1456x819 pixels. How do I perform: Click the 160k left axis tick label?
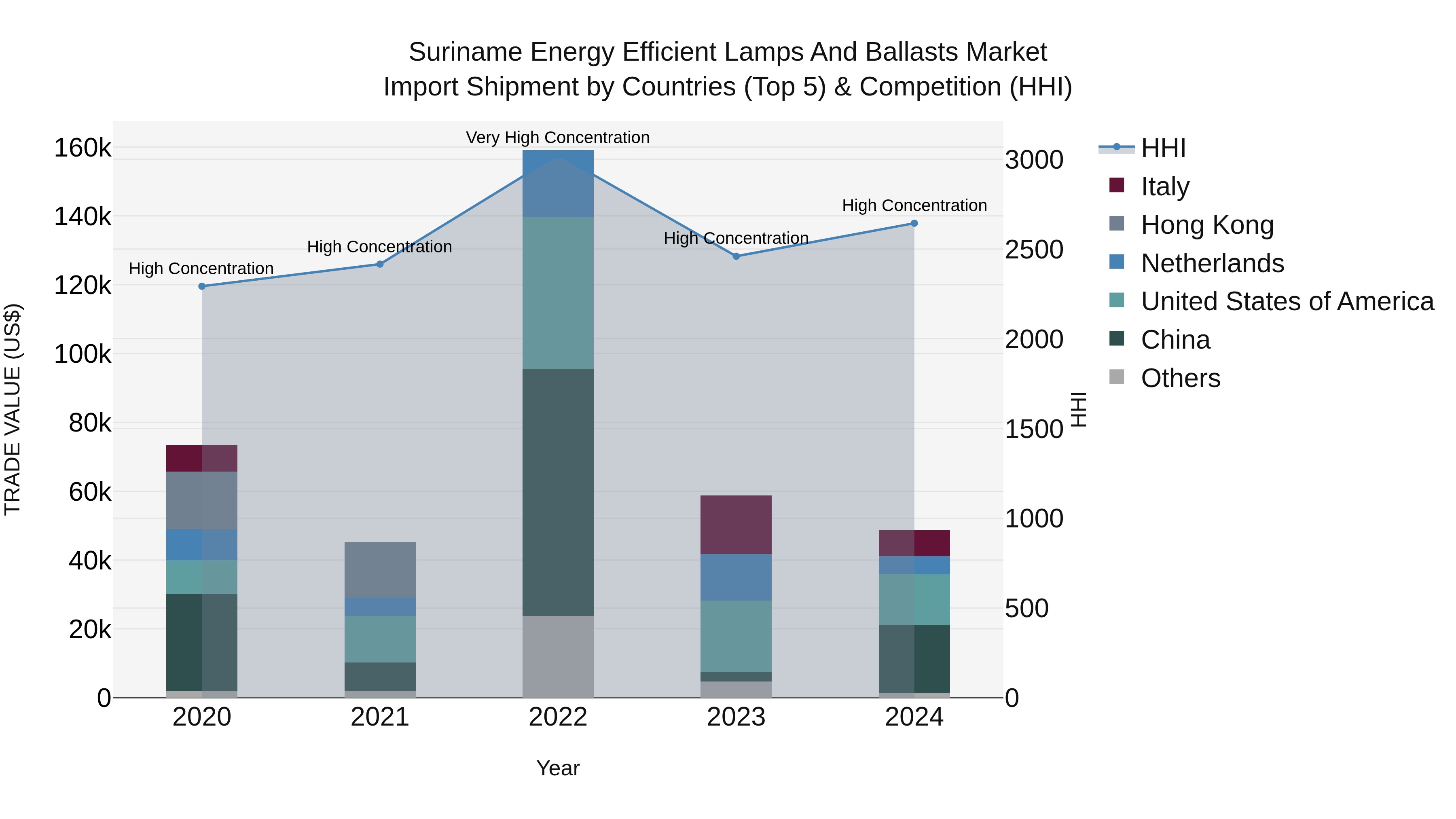(83, 148)
